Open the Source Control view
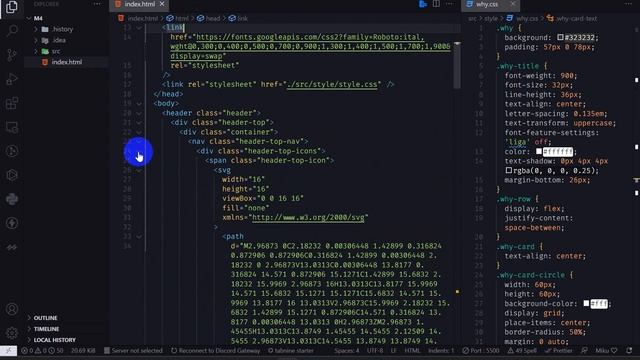The width and height of the screenshot is (640, 360). click(12, 55)
